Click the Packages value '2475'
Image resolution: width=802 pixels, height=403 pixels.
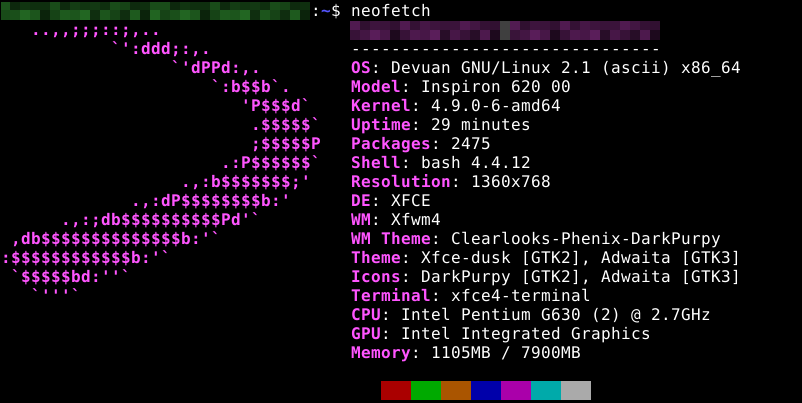pos(471,144)
